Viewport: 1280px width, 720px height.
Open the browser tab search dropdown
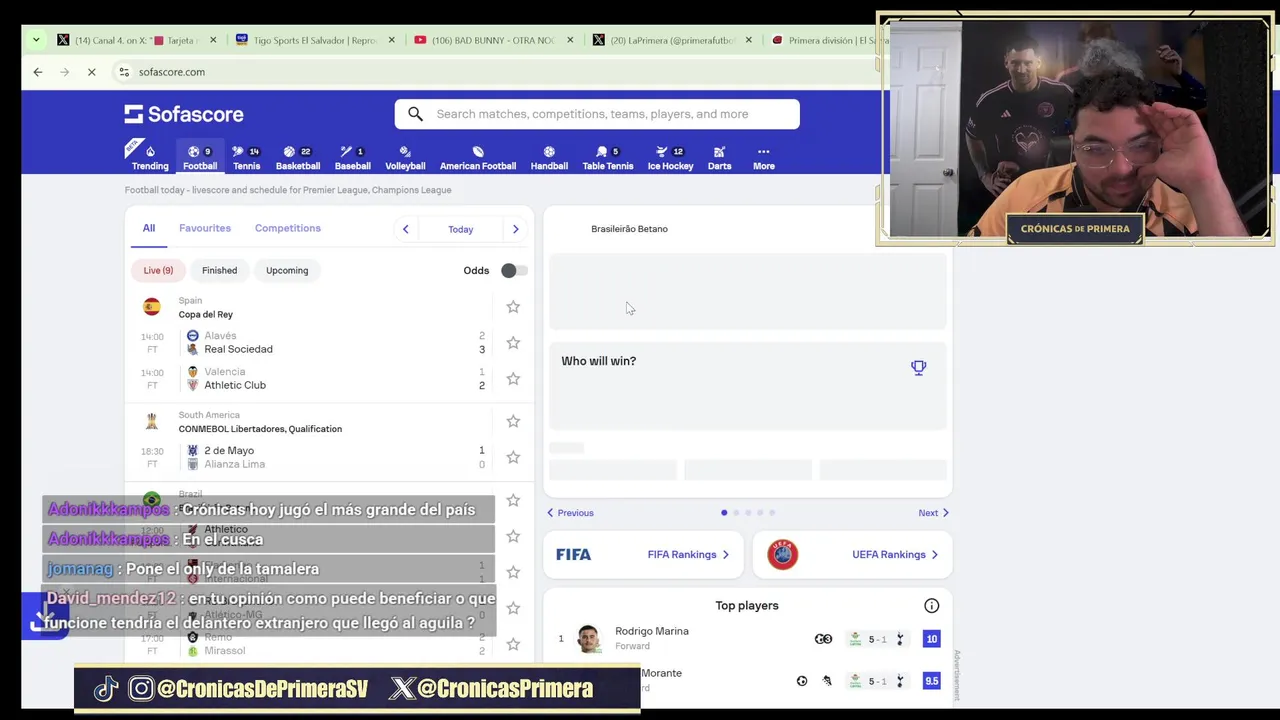(36, 40)
